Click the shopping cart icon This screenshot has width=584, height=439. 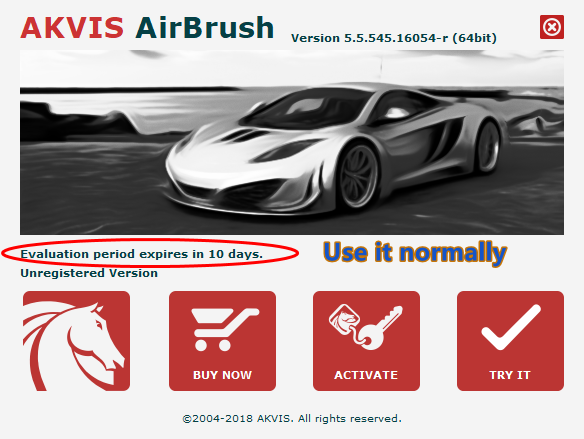[x=225, y=329]
